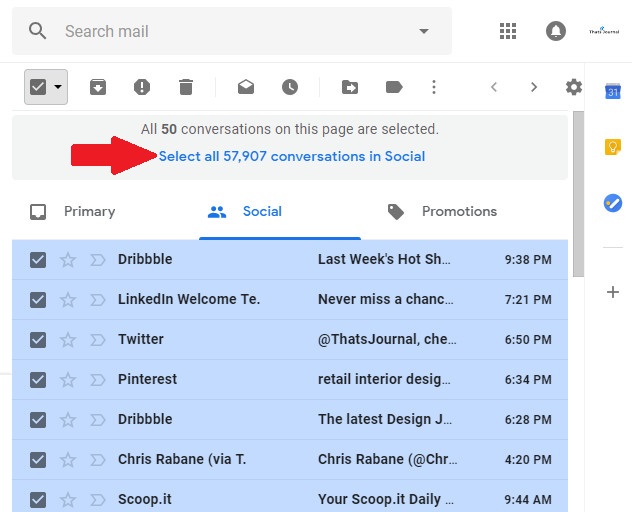
Task: Uncheck the Dribbble 9:38 PM email
Action: (38, 260)
